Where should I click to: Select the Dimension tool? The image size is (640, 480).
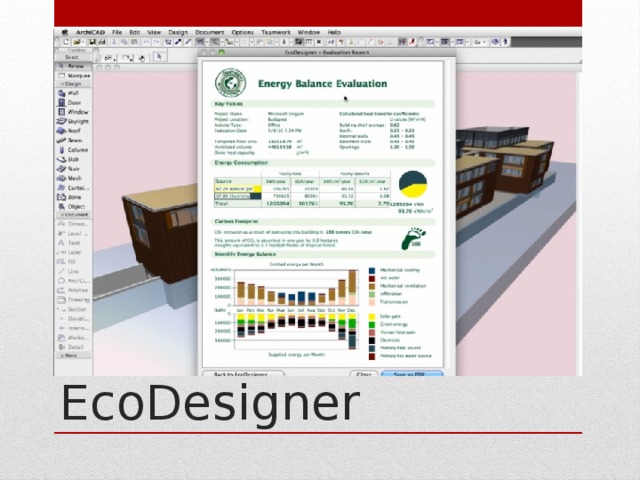pos(73,224)
